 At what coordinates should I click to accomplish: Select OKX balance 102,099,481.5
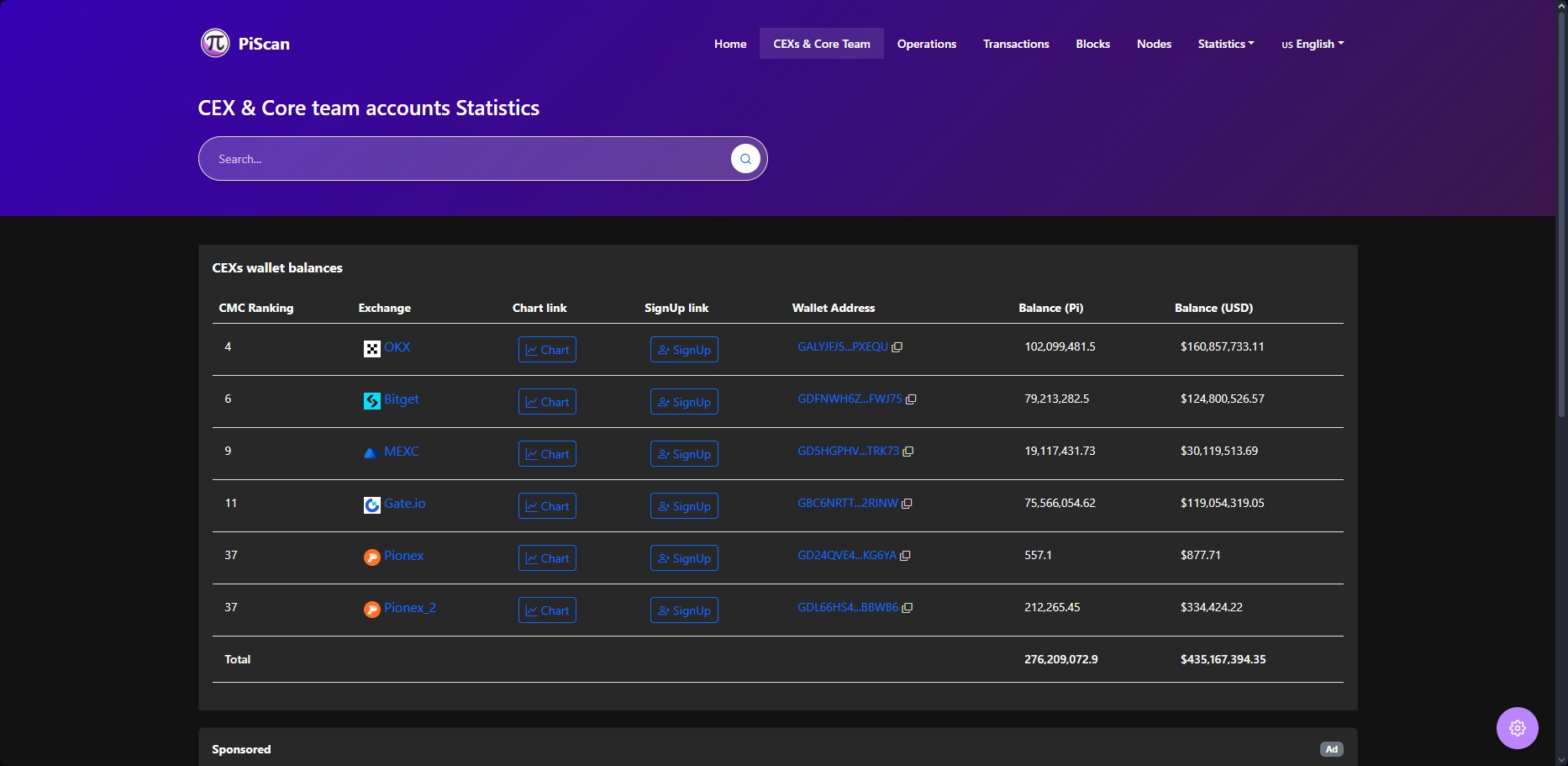1060,347
